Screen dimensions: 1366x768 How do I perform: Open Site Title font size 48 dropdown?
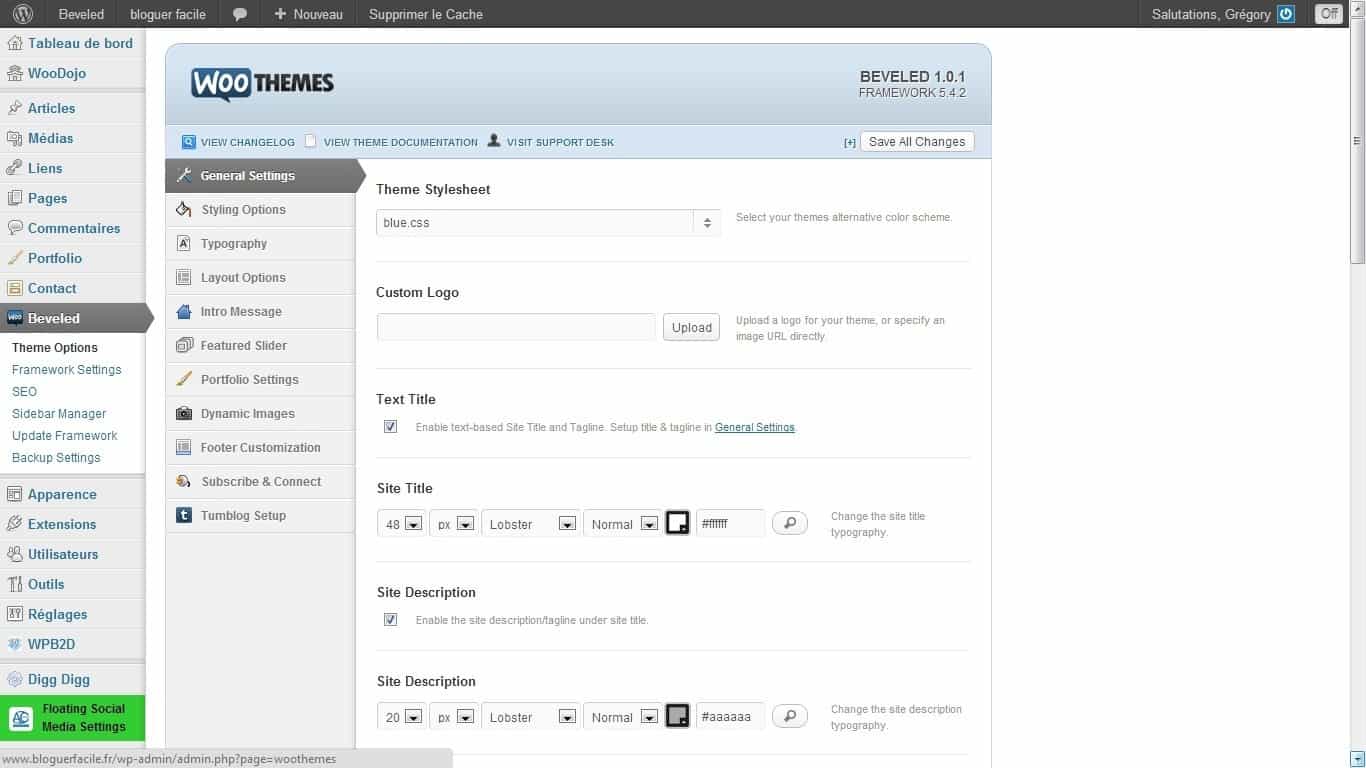pyautogui.click(x=402, y=524)
